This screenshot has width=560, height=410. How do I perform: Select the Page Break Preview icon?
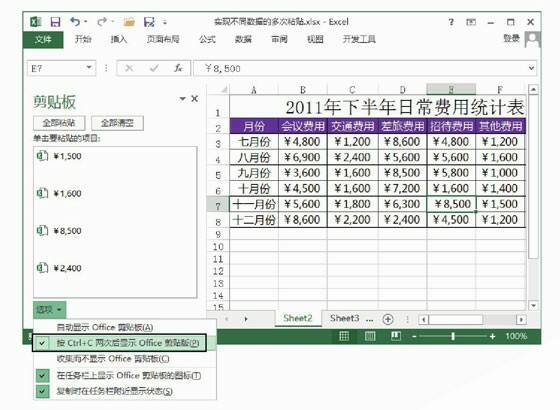(x=396, y=336)
